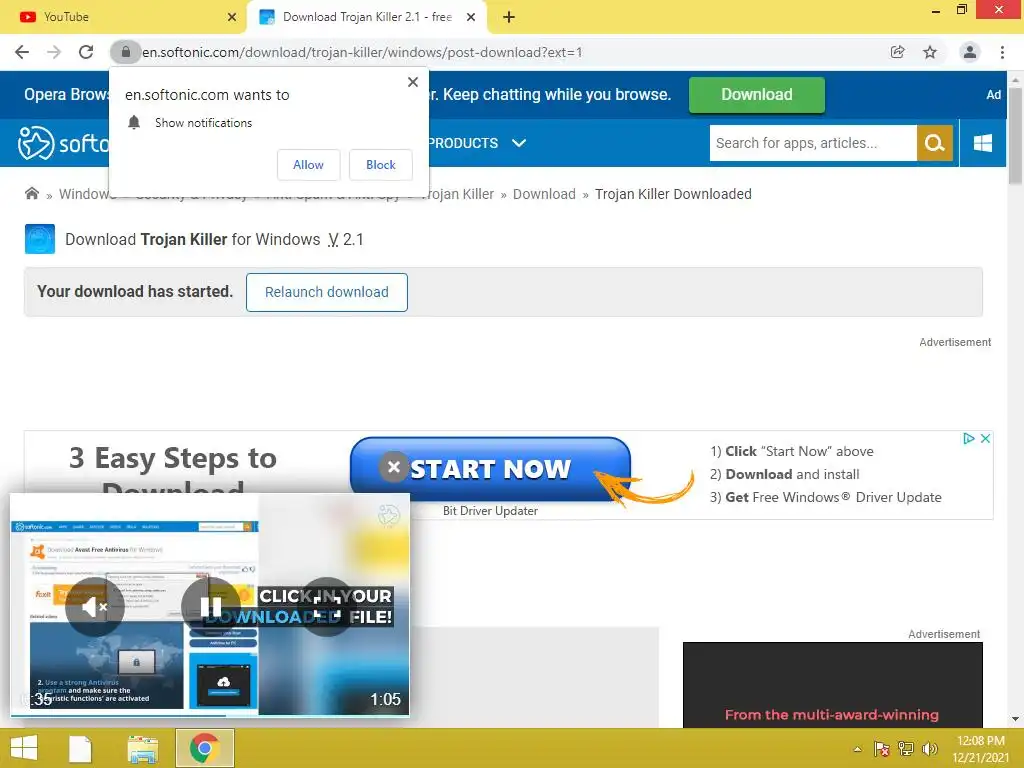The height and width of the screenshot is (768, 1024).
Task: Share this page via the share icon
Action: (897, 52)
